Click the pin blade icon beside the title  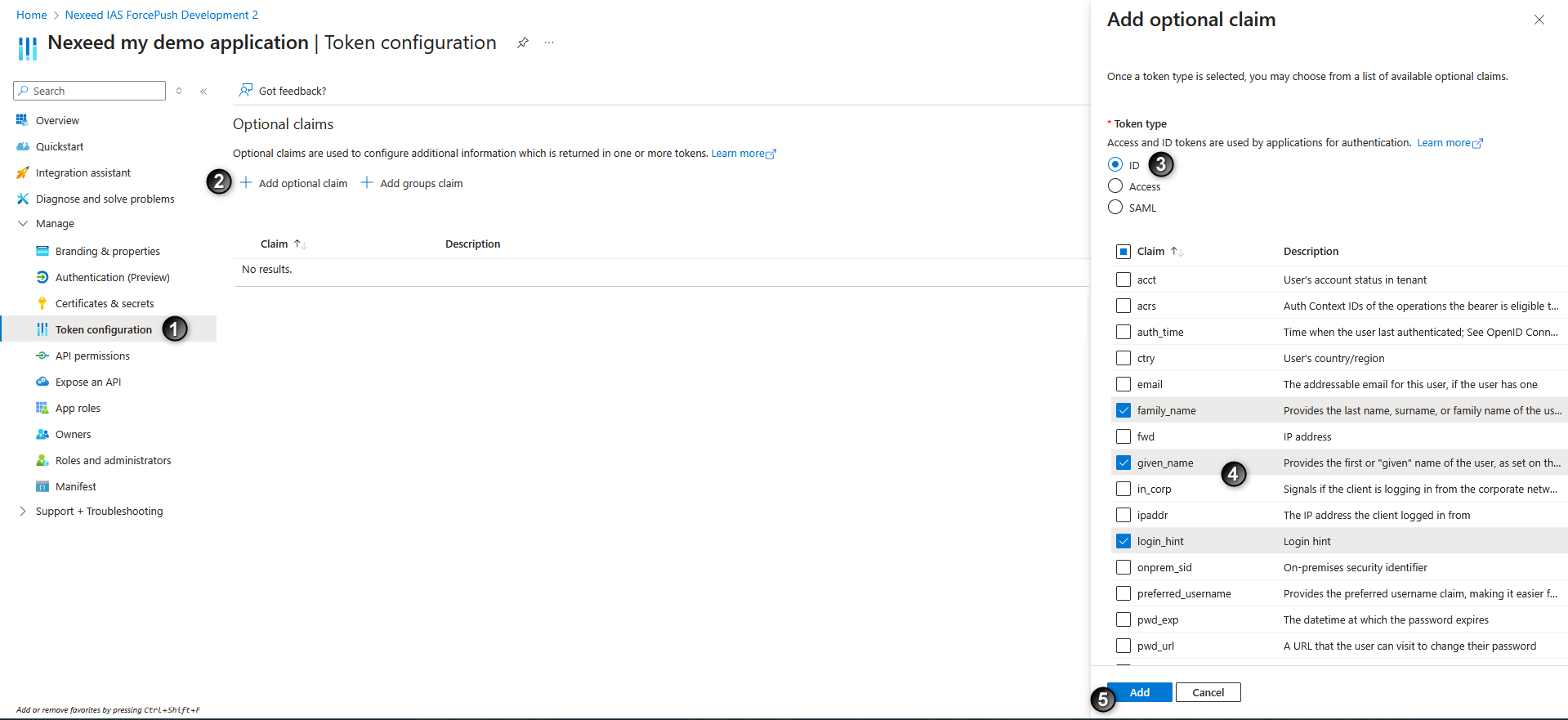click(523, 42)
